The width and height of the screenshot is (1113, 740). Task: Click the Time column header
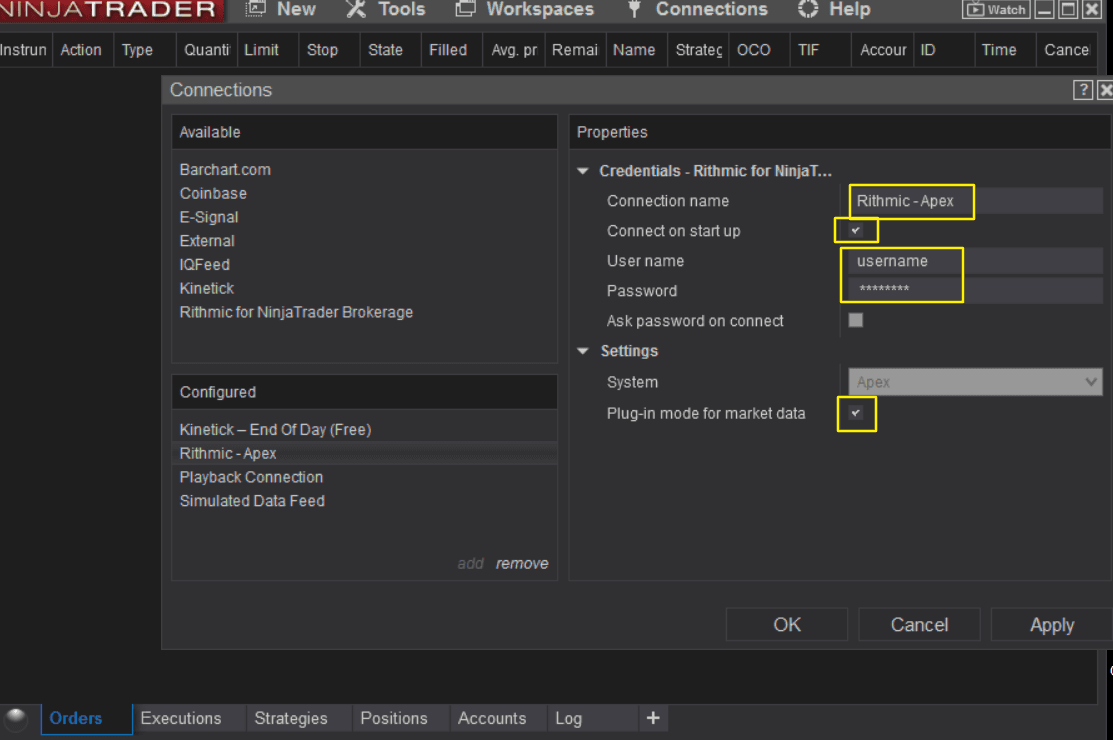(x=1004, y=50)
